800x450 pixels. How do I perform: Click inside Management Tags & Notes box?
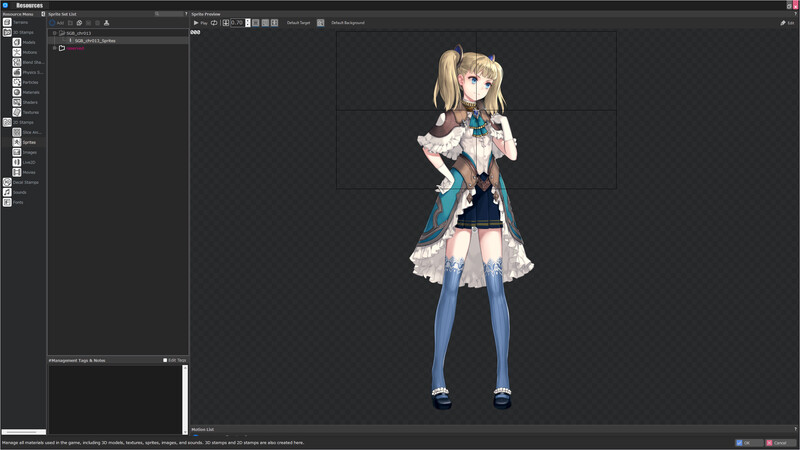(115, 400)
